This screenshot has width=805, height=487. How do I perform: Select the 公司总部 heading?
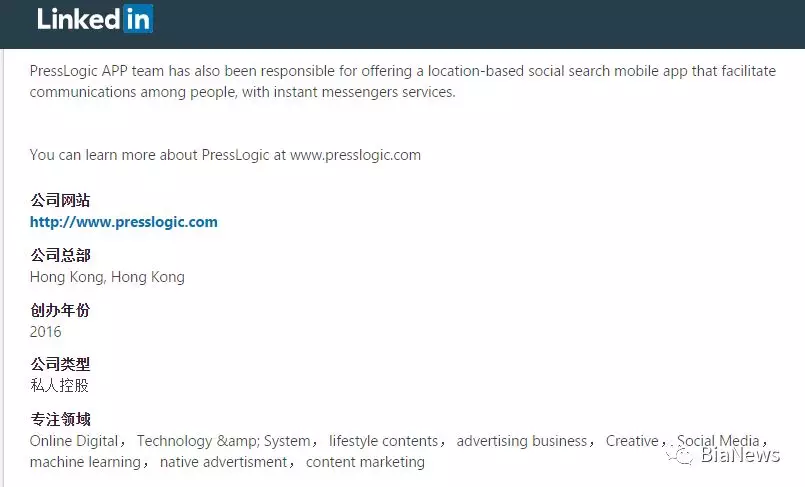point(60,255)
